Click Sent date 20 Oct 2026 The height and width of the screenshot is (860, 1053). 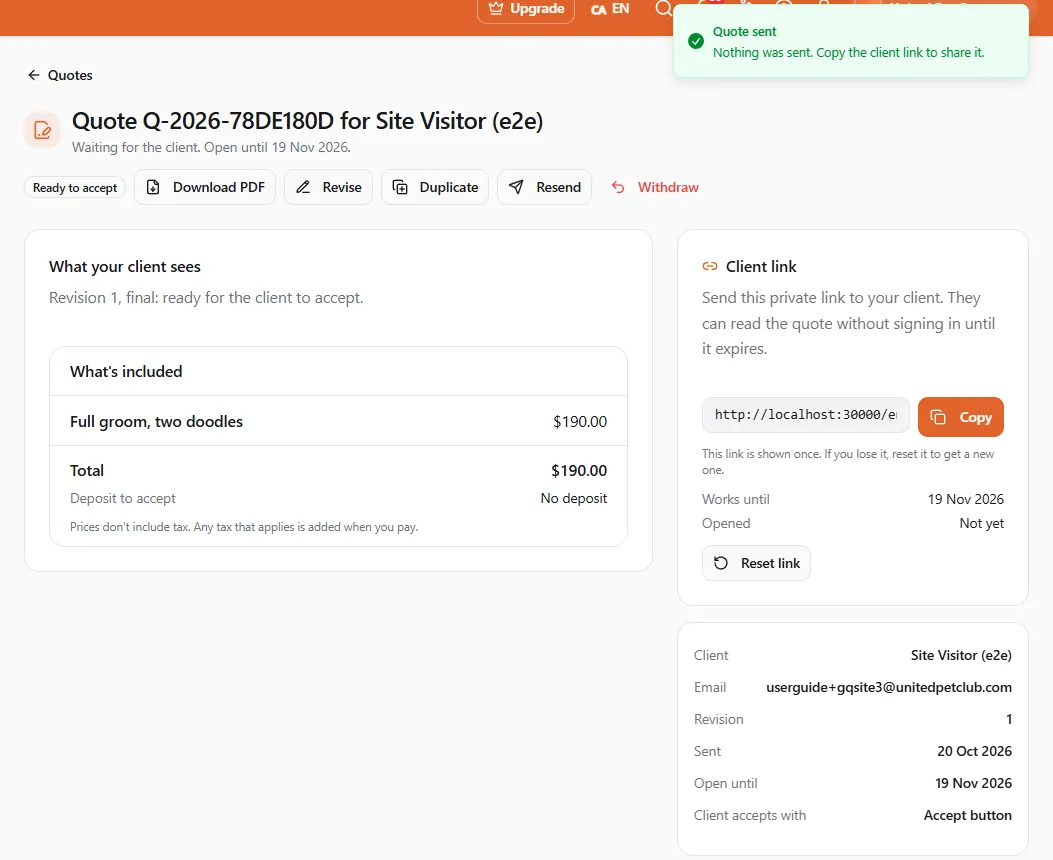click(x=974, y=751)
